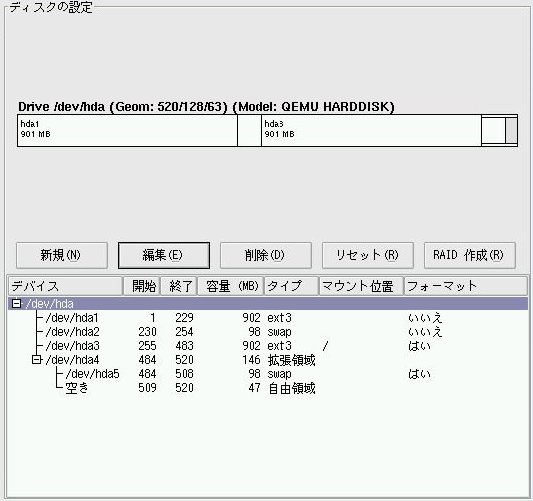Click the リセット(R) button

point(367,255)
